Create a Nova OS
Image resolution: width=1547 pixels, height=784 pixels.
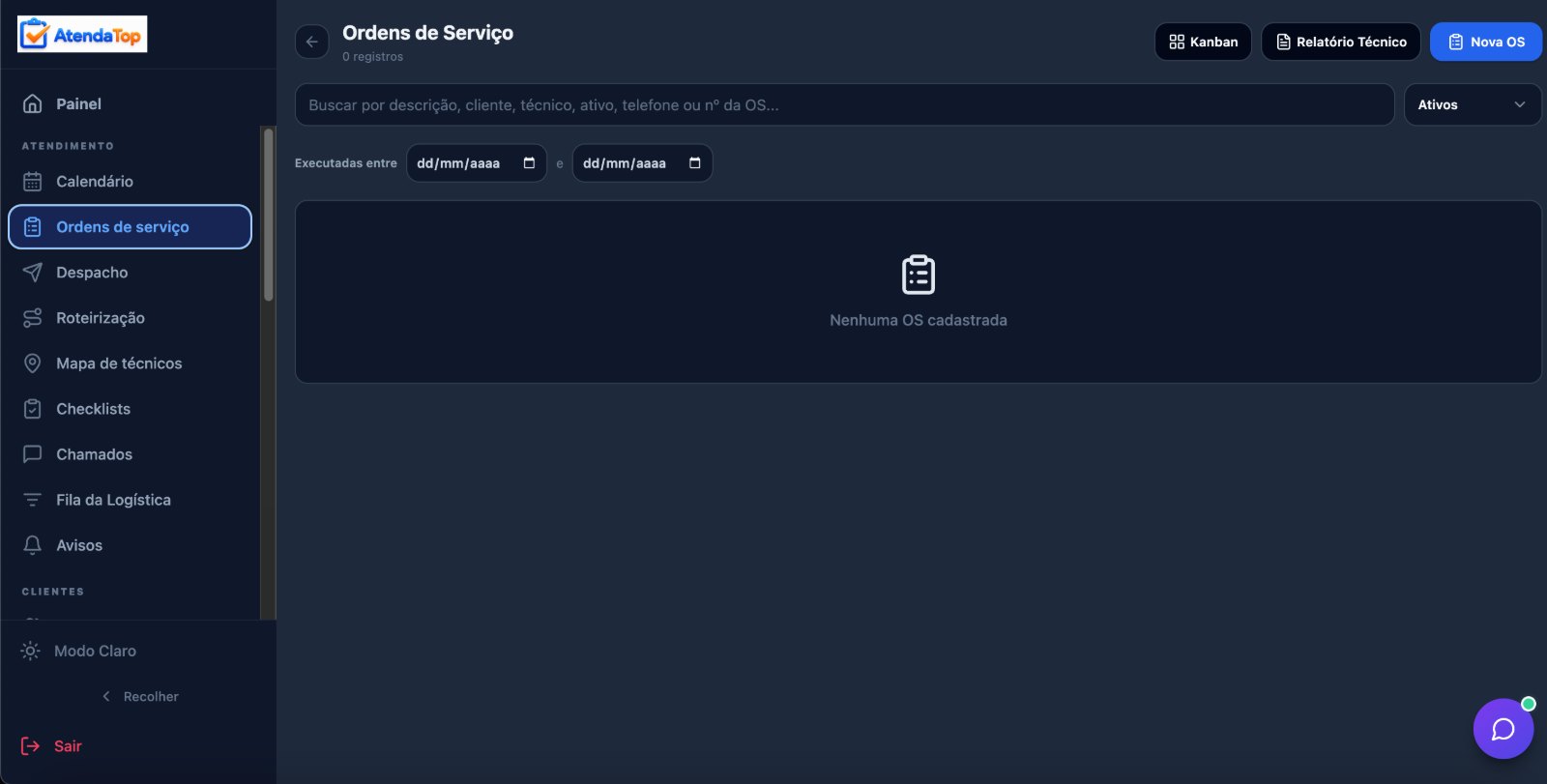click(1486, 42)
